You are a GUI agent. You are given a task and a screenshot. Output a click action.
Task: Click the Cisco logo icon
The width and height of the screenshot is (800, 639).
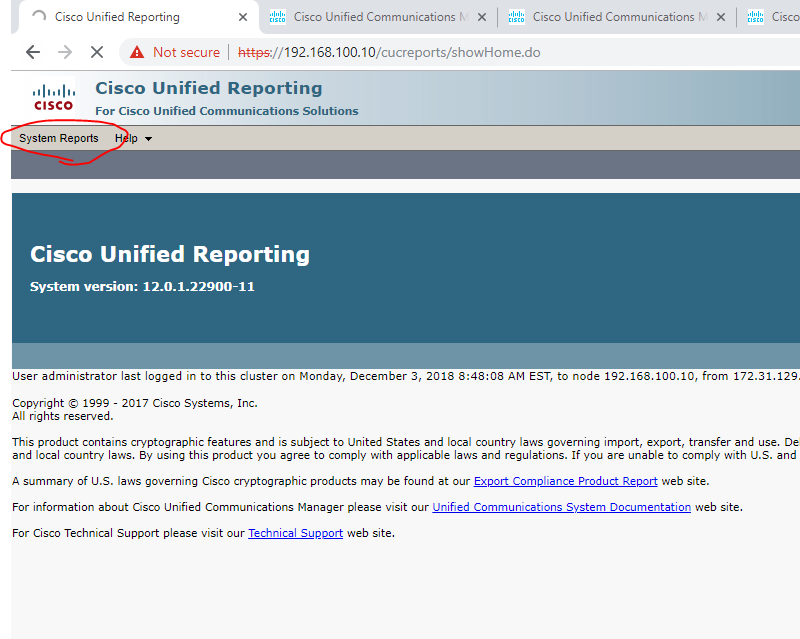[x=53, y=95]
